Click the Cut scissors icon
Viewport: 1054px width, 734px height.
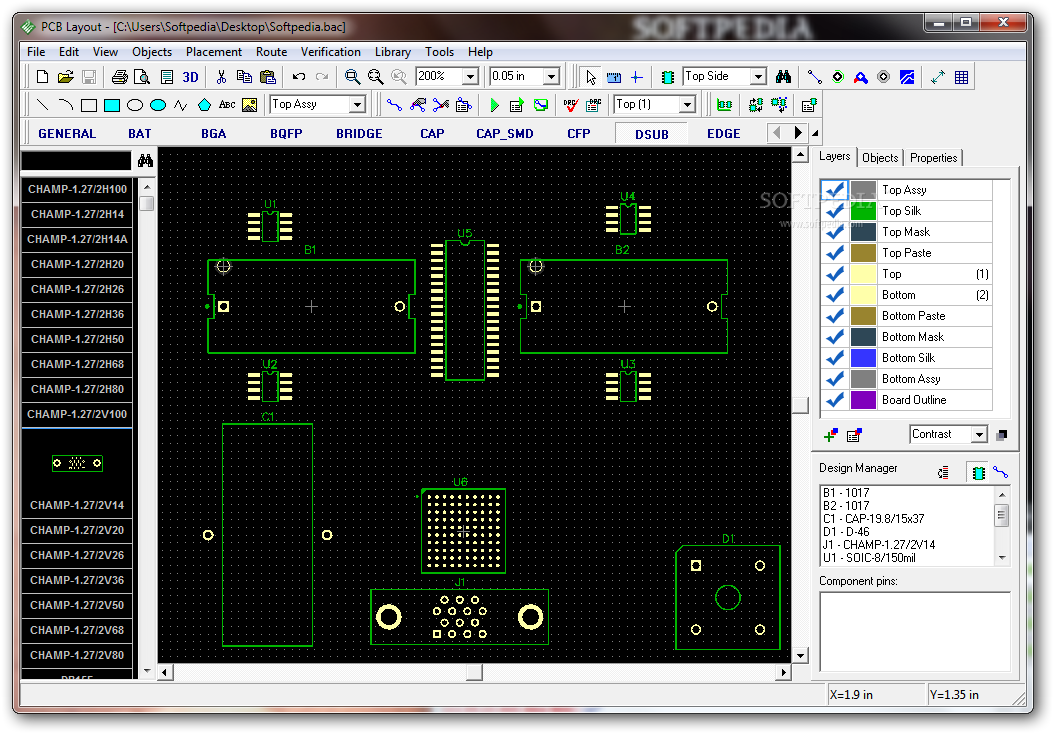click(x=221, y=77)
